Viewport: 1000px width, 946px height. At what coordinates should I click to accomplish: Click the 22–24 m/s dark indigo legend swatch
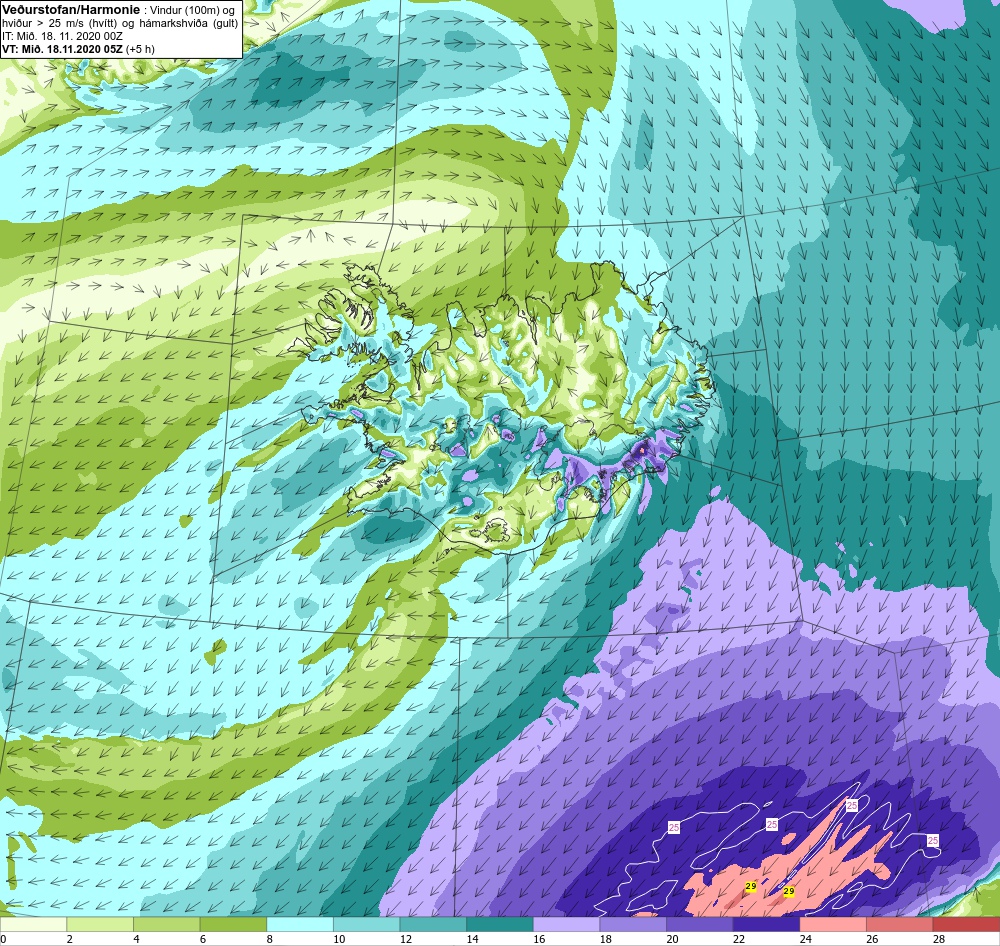click(x=766, y=924)
